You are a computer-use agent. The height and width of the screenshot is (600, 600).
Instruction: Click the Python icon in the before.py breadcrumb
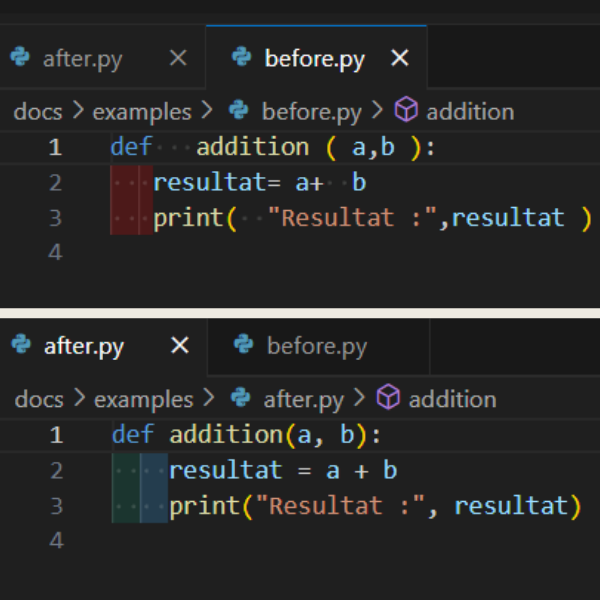click(238, 110)
